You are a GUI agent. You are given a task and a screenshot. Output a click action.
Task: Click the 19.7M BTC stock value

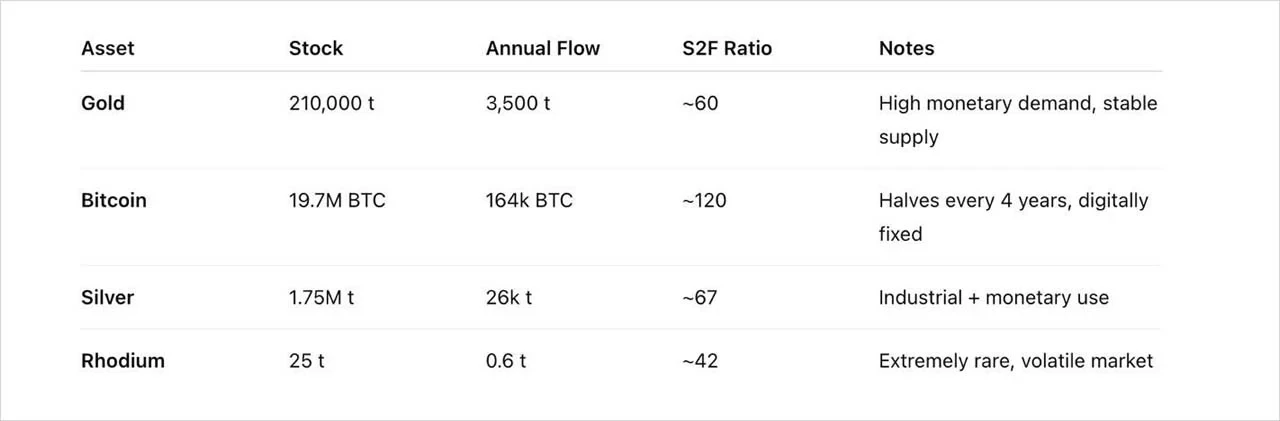(337, 200)
